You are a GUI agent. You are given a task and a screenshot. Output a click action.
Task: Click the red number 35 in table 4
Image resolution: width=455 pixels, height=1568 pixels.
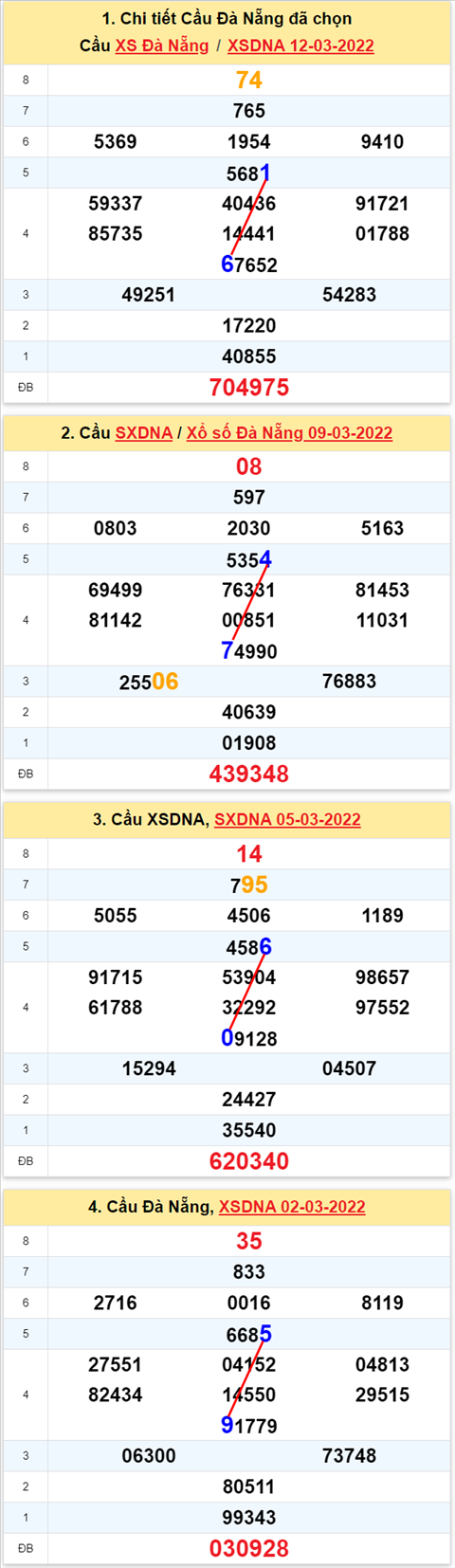point(249,1240)
